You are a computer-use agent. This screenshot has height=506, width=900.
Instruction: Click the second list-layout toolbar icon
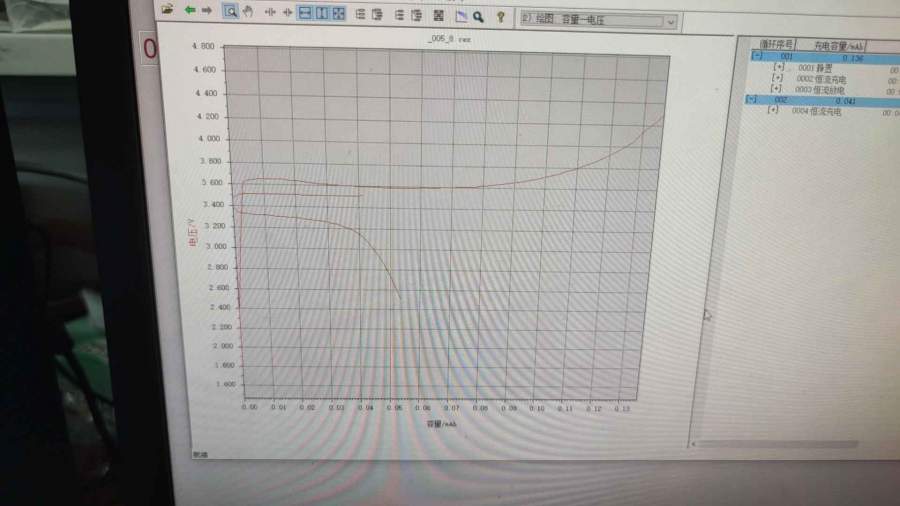(x=377, y=15)
